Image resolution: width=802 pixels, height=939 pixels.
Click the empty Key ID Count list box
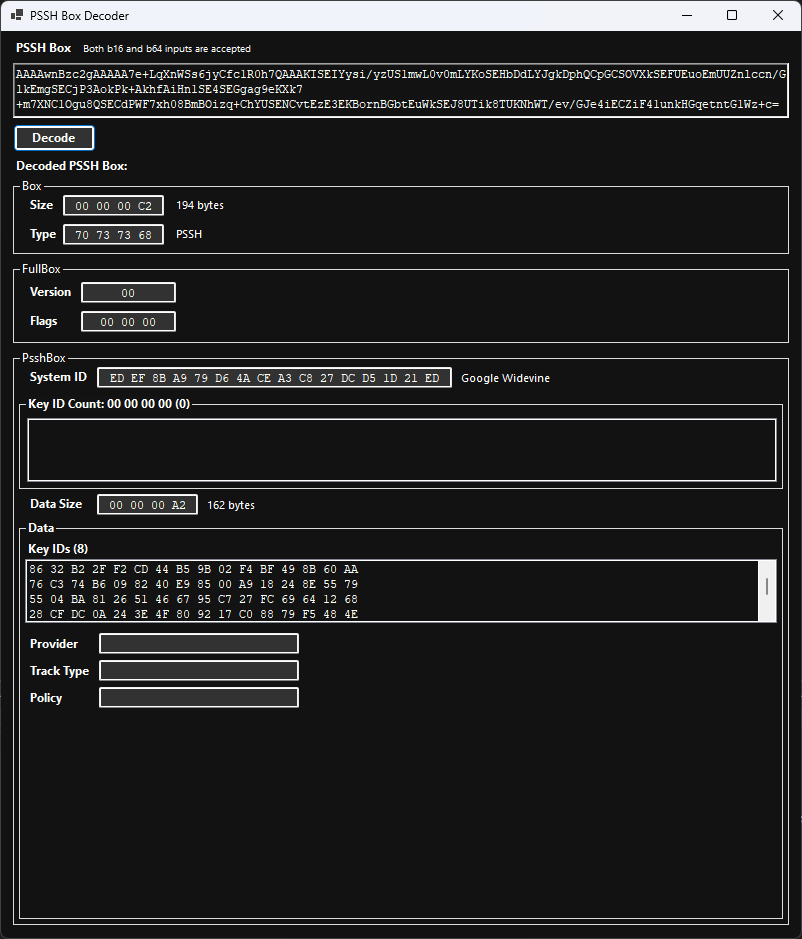[x=402, y=450]
